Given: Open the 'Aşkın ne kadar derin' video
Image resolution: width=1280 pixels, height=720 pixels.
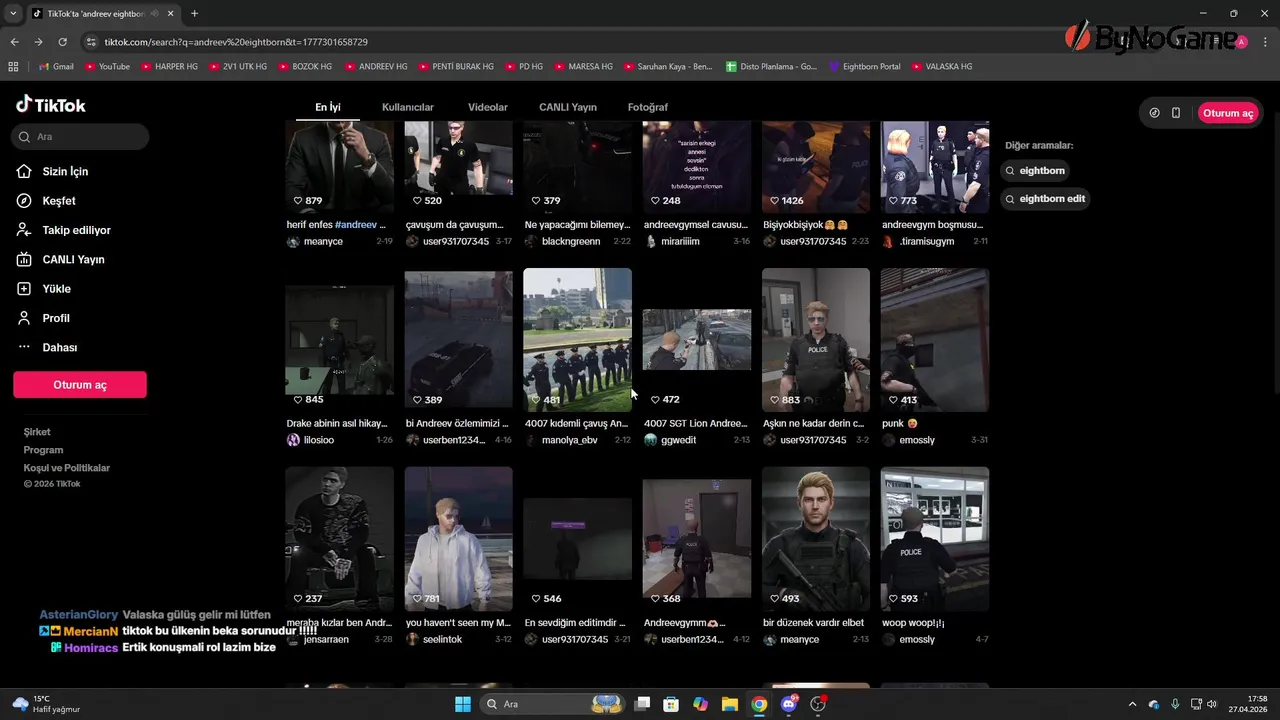Looking at the screenshot, I should click(x=816, y=340).
